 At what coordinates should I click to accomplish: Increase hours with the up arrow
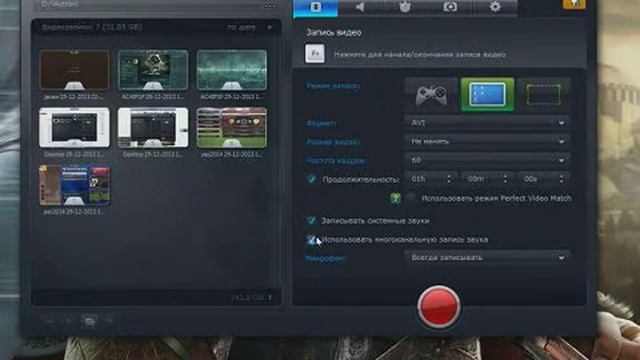(x=449, y=176)
